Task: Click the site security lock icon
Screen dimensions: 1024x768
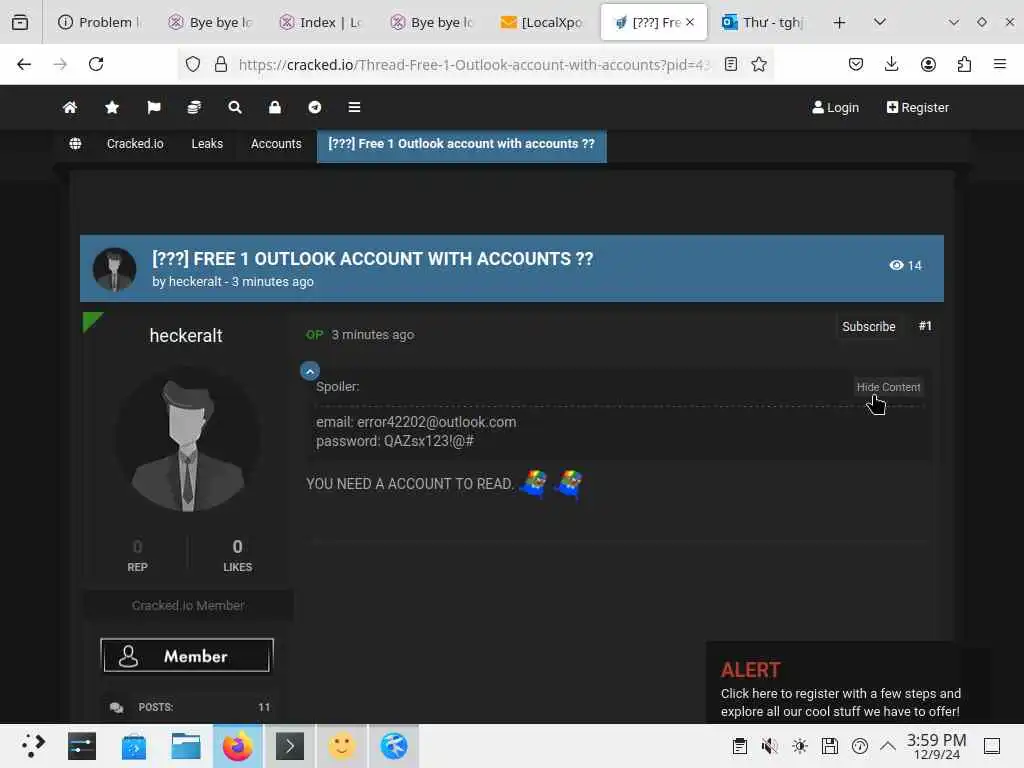Action: (221, 64)
